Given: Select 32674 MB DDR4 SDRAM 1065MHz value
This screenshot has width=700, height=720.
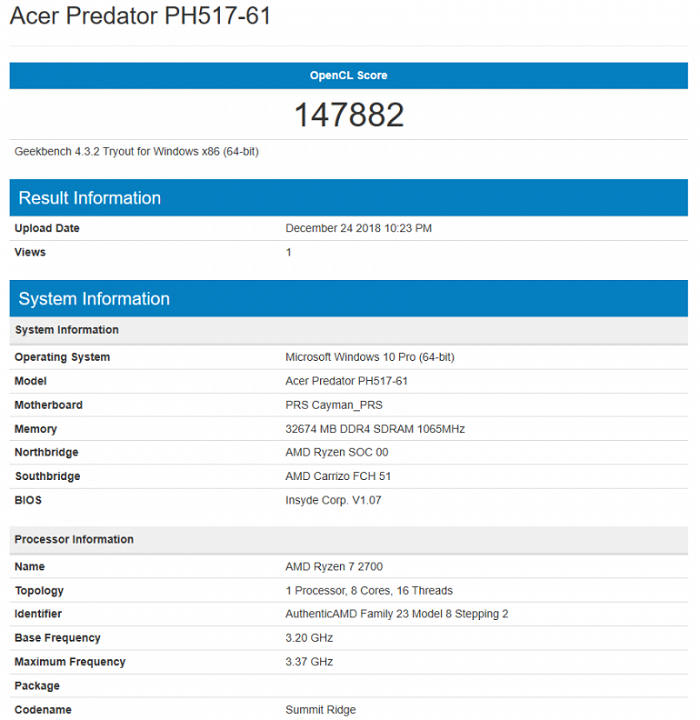Looking at the screenshot, I should click(x=375, y=429).
